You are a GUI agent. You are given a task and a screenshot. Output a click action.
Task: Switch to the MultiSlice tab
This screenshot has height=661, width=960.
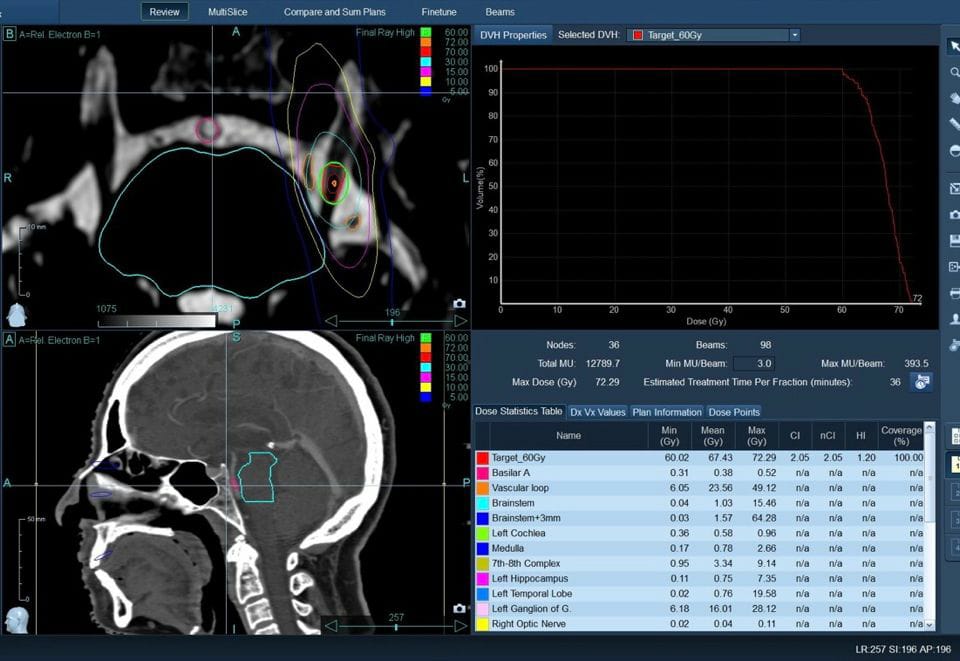(227, 12)
